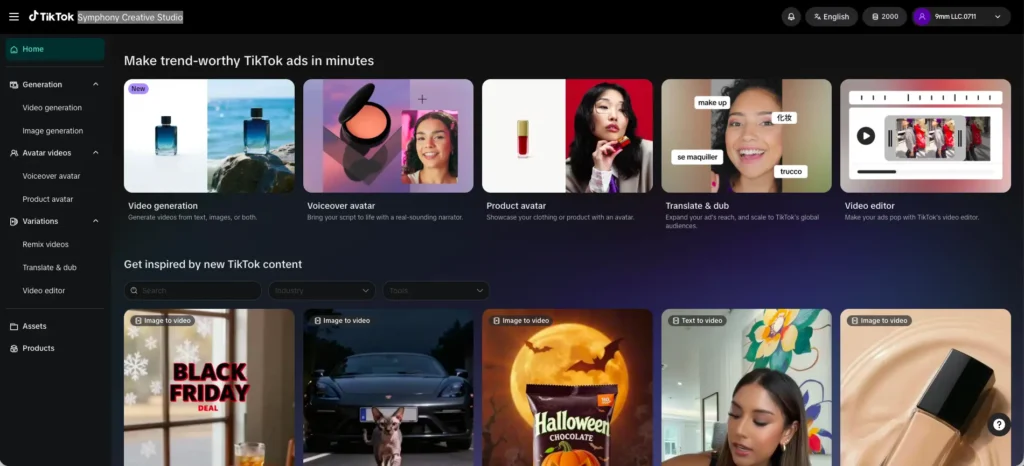Open Product avatar in sidebar
The image size is (1024, 466).
pos(48,199)
